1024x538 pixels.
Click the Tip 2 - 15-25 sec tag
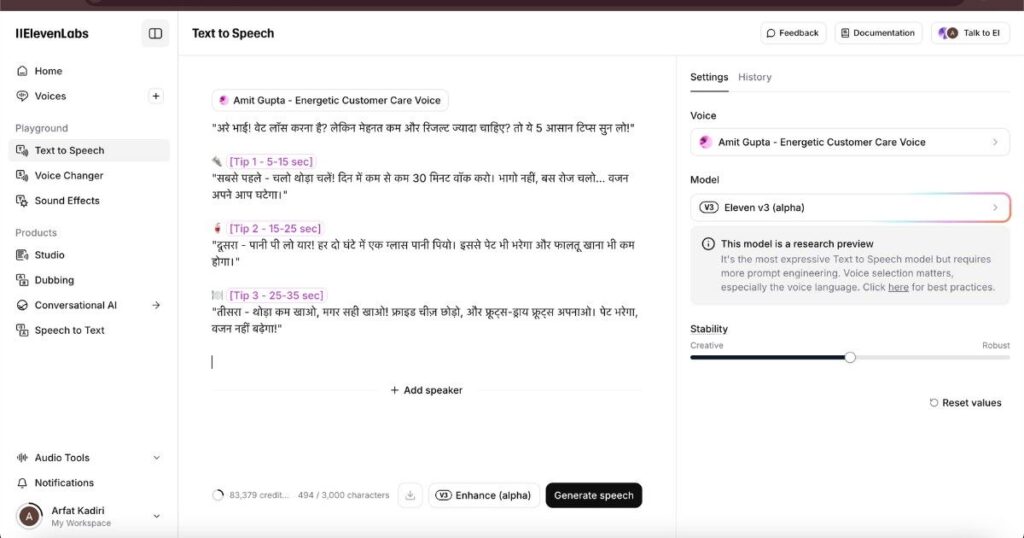(275, 229)
